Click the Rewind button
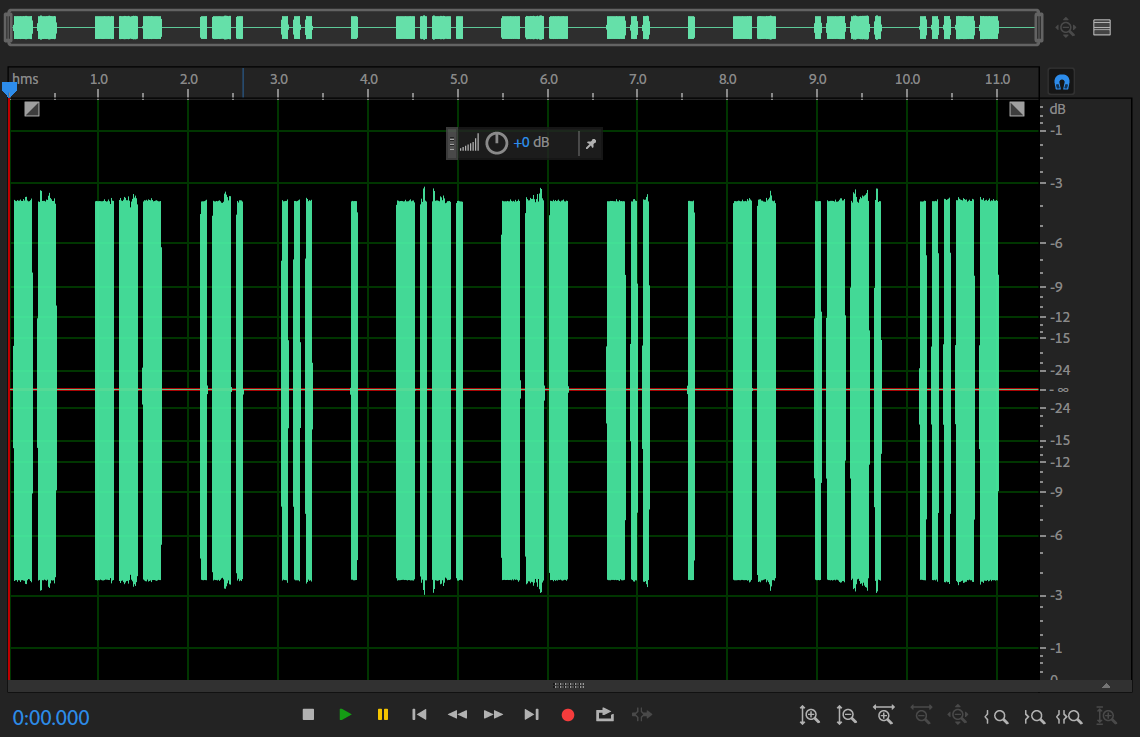This screenshot has width=1140, height=737. [457, 715]
